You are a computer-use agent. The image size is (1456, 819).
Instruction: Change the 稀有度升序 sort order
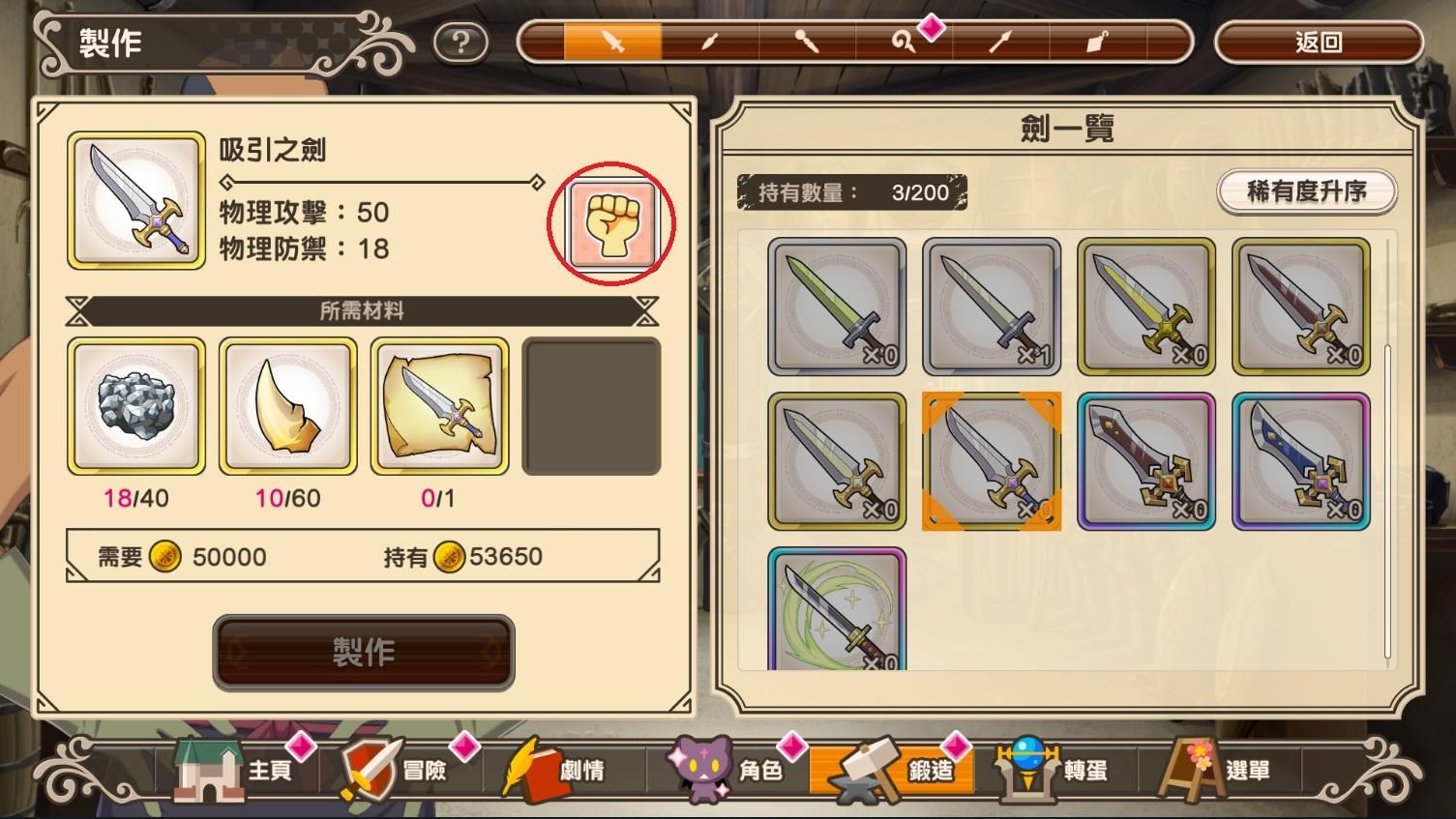click(x=1307, y=191)
